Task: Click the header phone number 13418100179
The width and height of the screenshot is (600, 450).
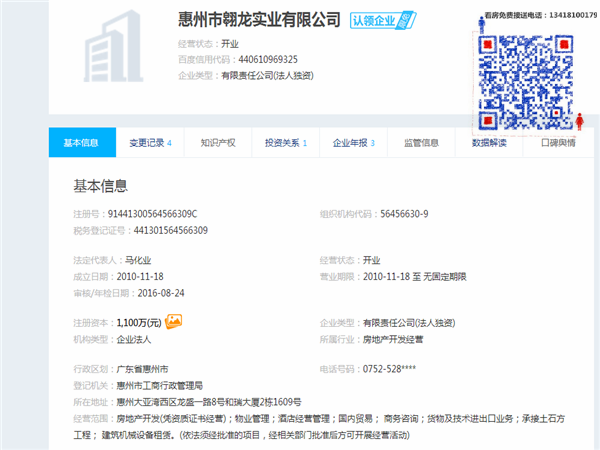Action: [x=573, y=15]
